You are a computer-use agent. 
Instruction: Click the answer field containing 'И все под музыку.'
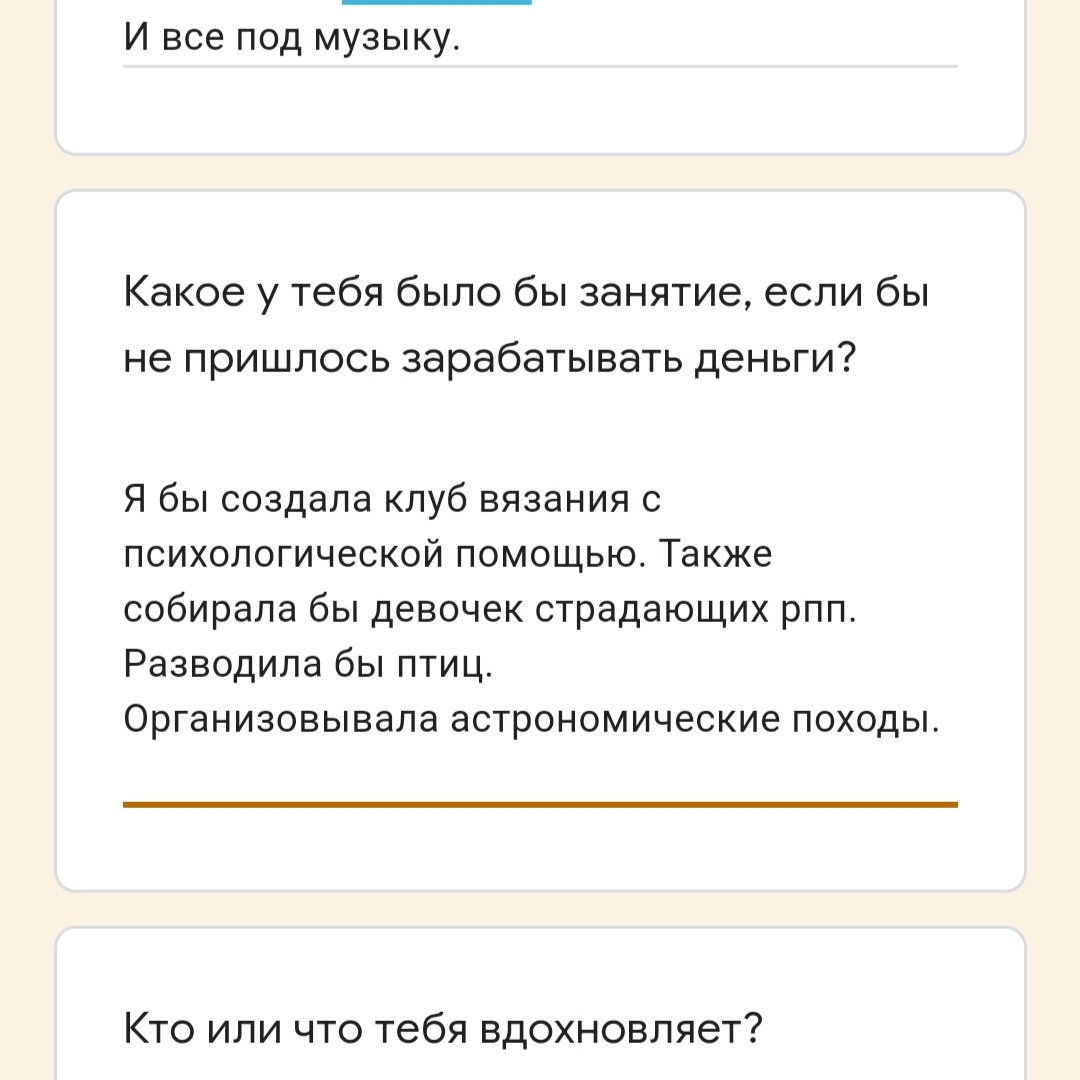pos(540,38)
